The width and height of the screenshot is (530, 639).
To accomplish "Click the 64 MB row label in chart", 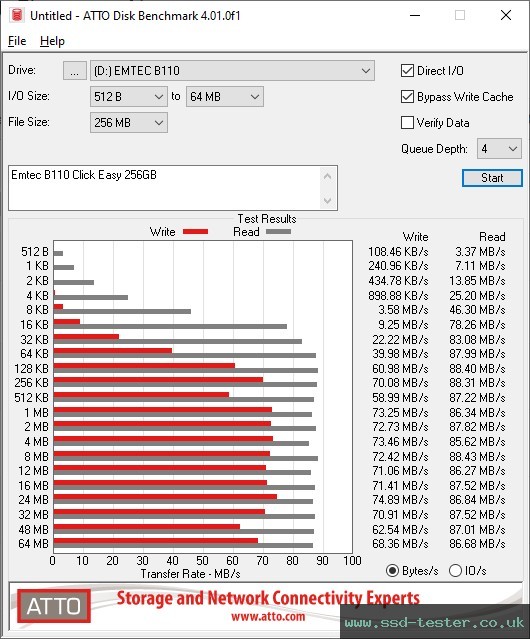I will (33, 544).
